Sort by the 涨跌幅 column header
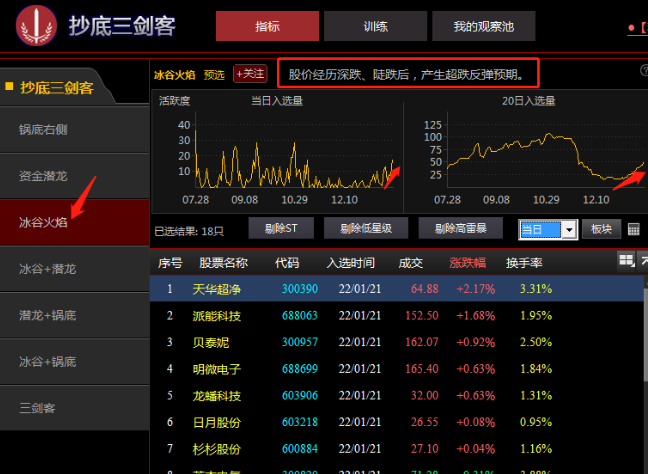The height and width of the screenshot is (474, 648). point(467,263)
